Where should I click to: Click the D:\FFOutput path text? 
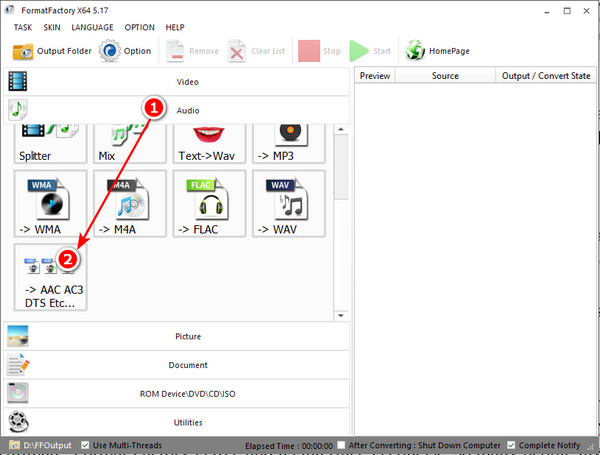pos(47,445)
